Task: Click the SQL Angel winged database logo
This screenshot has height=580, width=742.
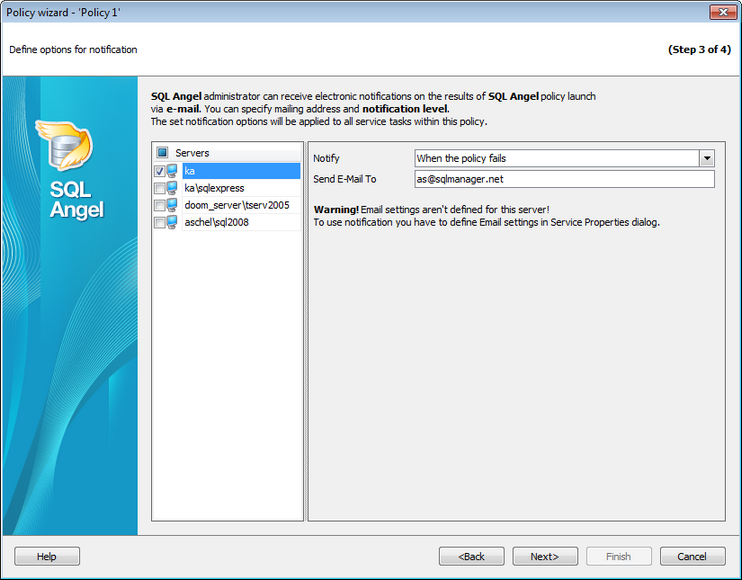Action: [65, 146]
